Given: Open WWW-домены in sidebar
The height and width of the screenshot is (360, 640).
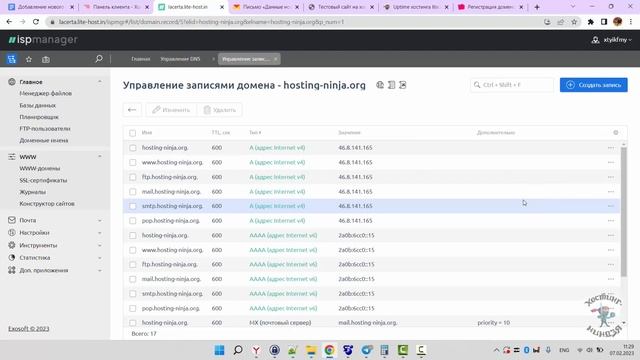Looking at the screenshot, I should tap(40, 168).
